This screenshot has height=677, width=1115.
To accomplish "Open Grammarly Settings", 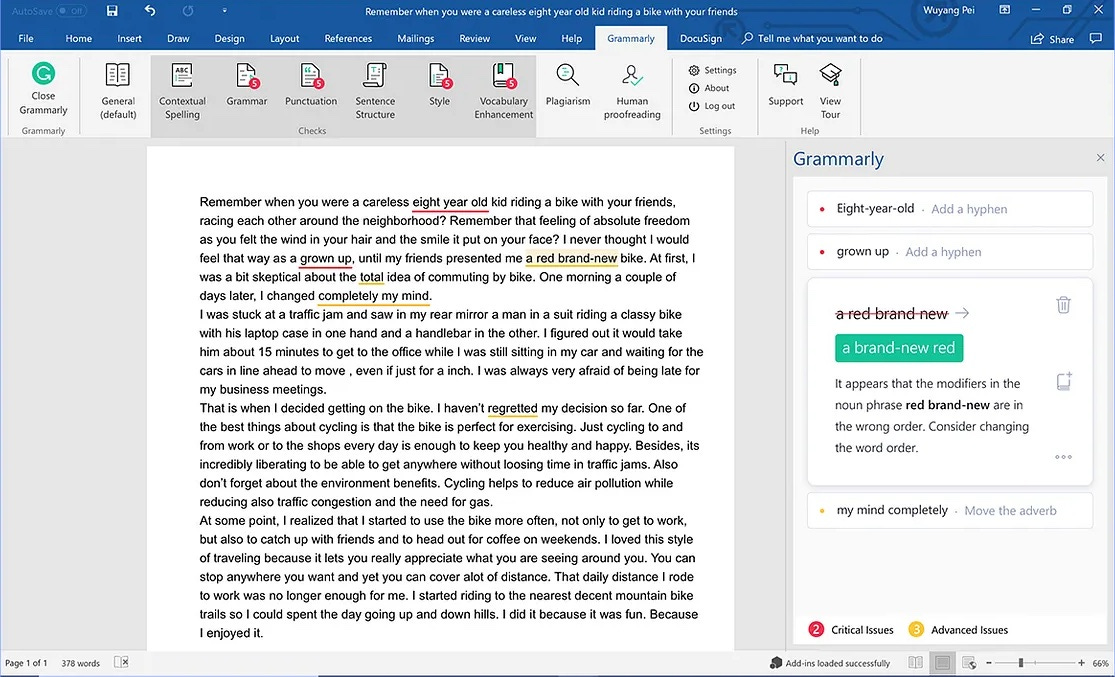I will (712, 70).
